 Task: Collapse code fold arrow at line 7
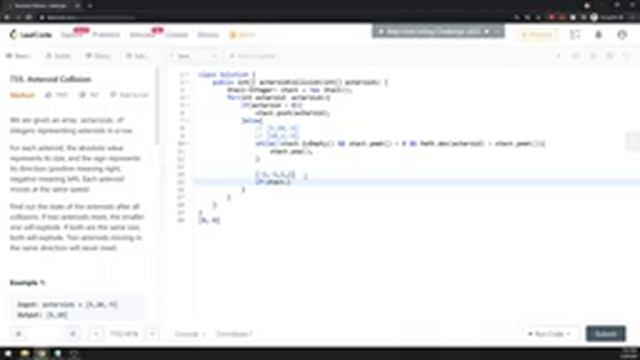[188, 120]
